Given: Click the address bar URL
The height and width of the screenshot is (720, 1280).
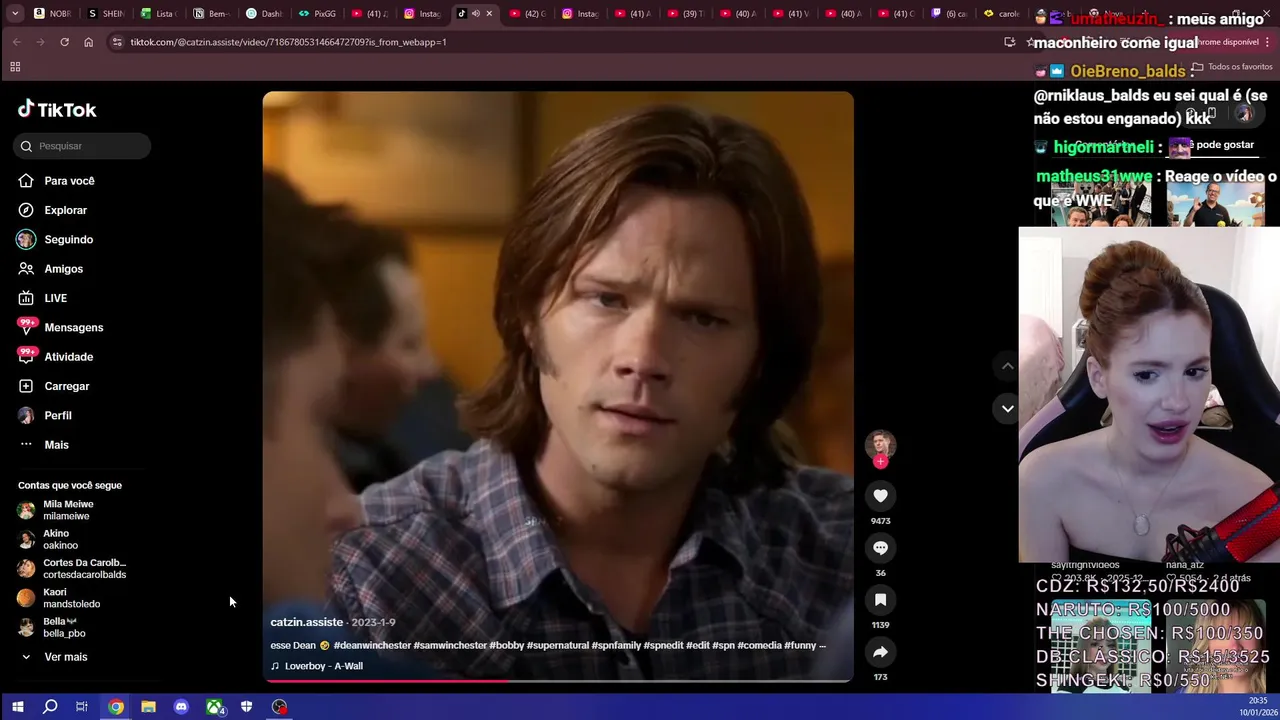Looking at the screenshot, I should tap(288, 42).
